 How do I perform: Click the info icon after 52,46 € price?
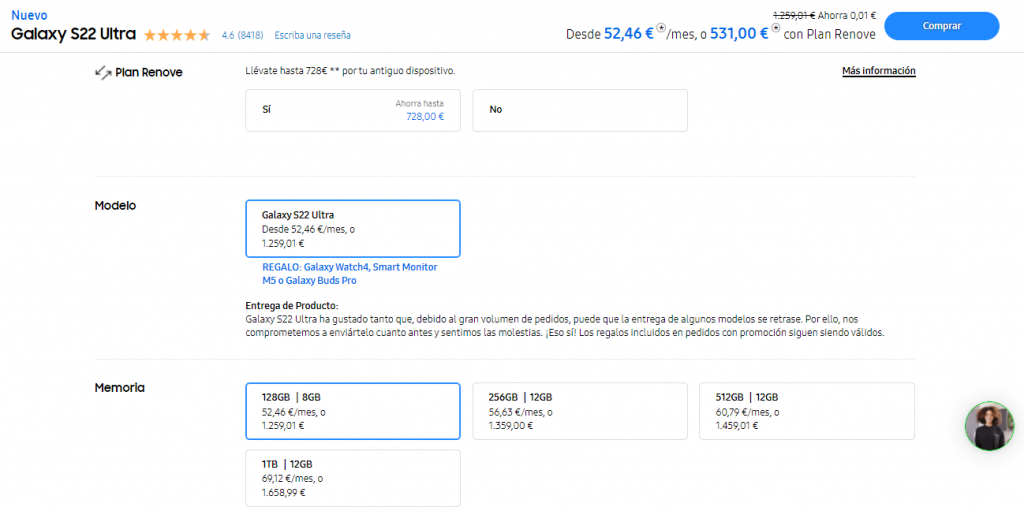[662, 27]
